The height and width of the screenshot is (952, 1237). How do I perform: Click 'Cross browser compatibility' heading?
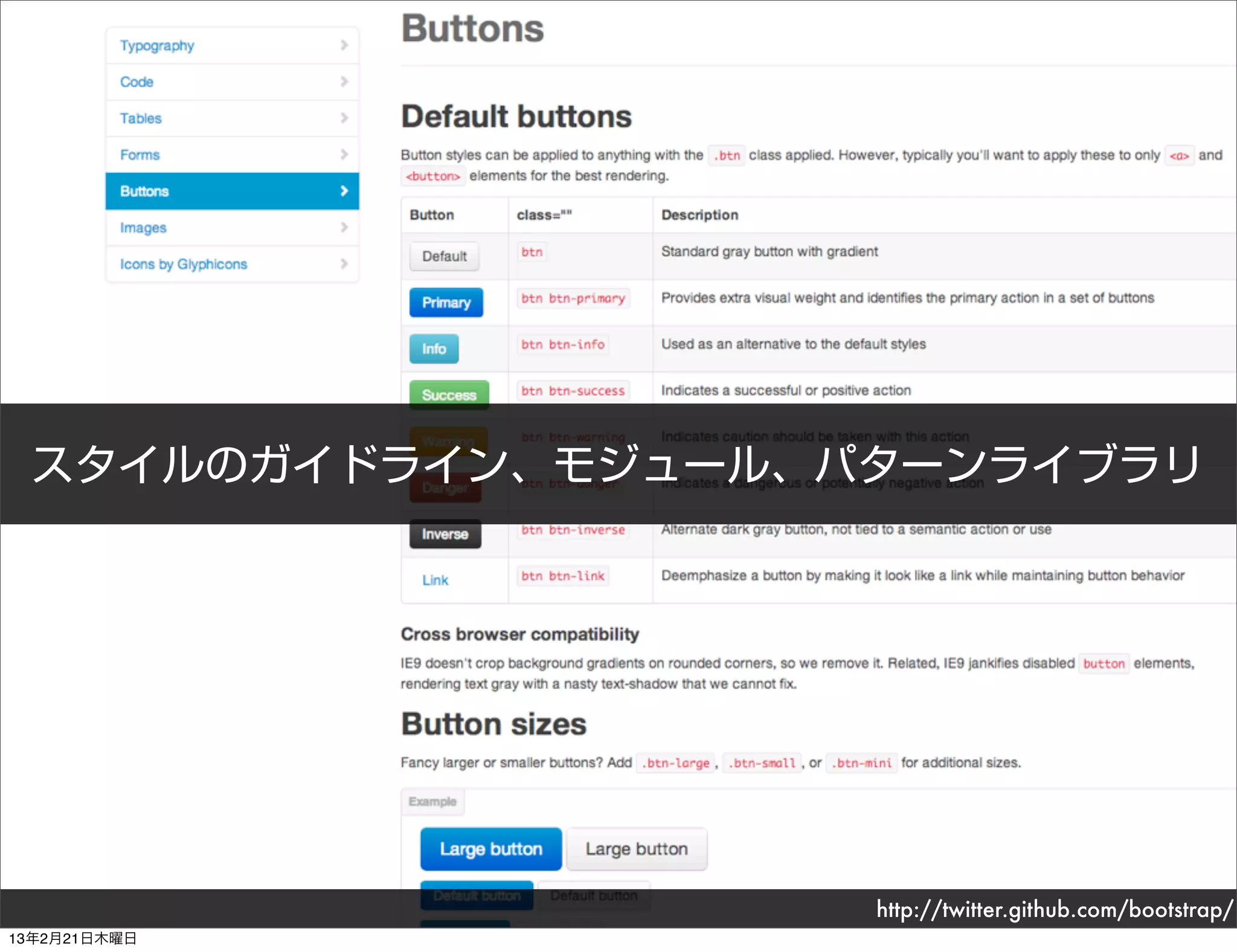520,634
